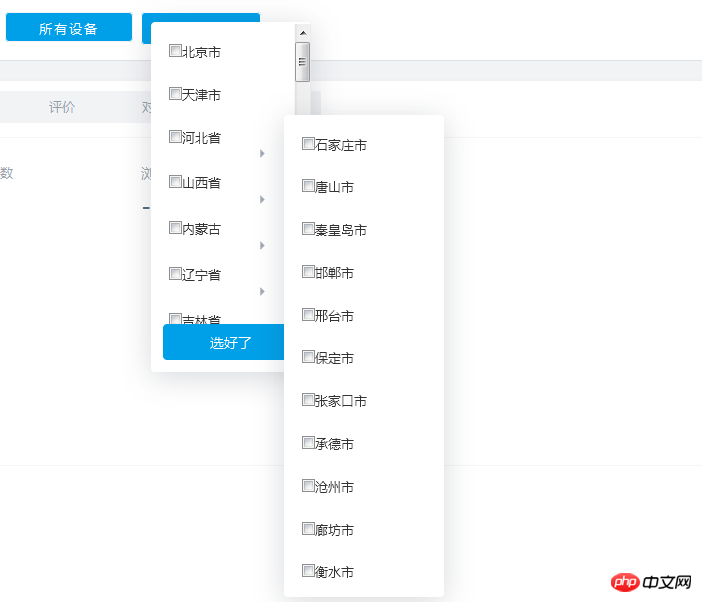The height and width of the screenshot is (602, 702).
Task: Expand the 山西省 submenu arrow
Action: pyautogui.click(x=262, y=199)
